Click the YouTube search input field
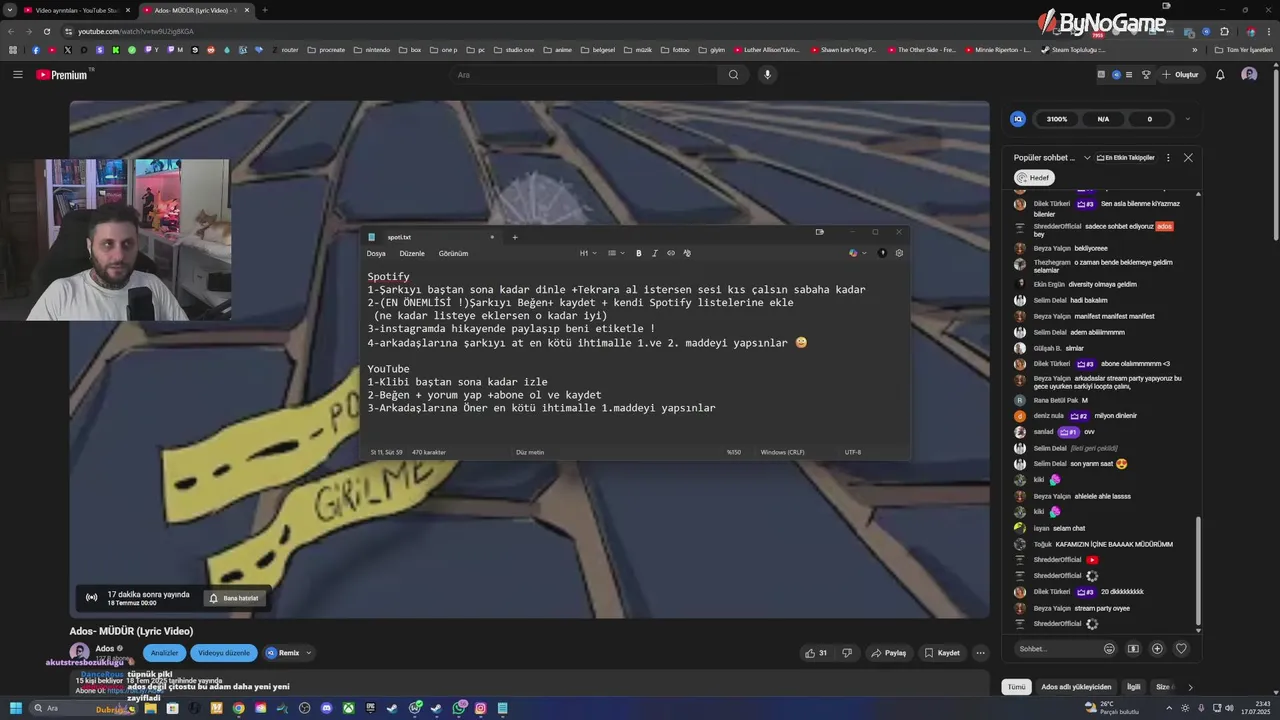The image size is (1280, 720). click(x=586, y=75)
